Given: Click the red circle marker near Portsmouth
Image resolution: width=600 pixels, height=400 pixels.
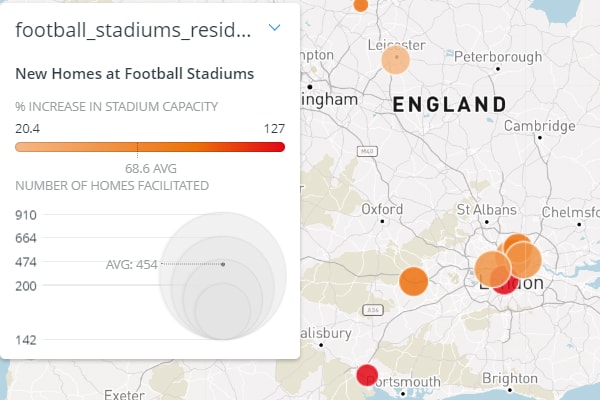Looking at the screenshot, I should (x=367, y=375).
